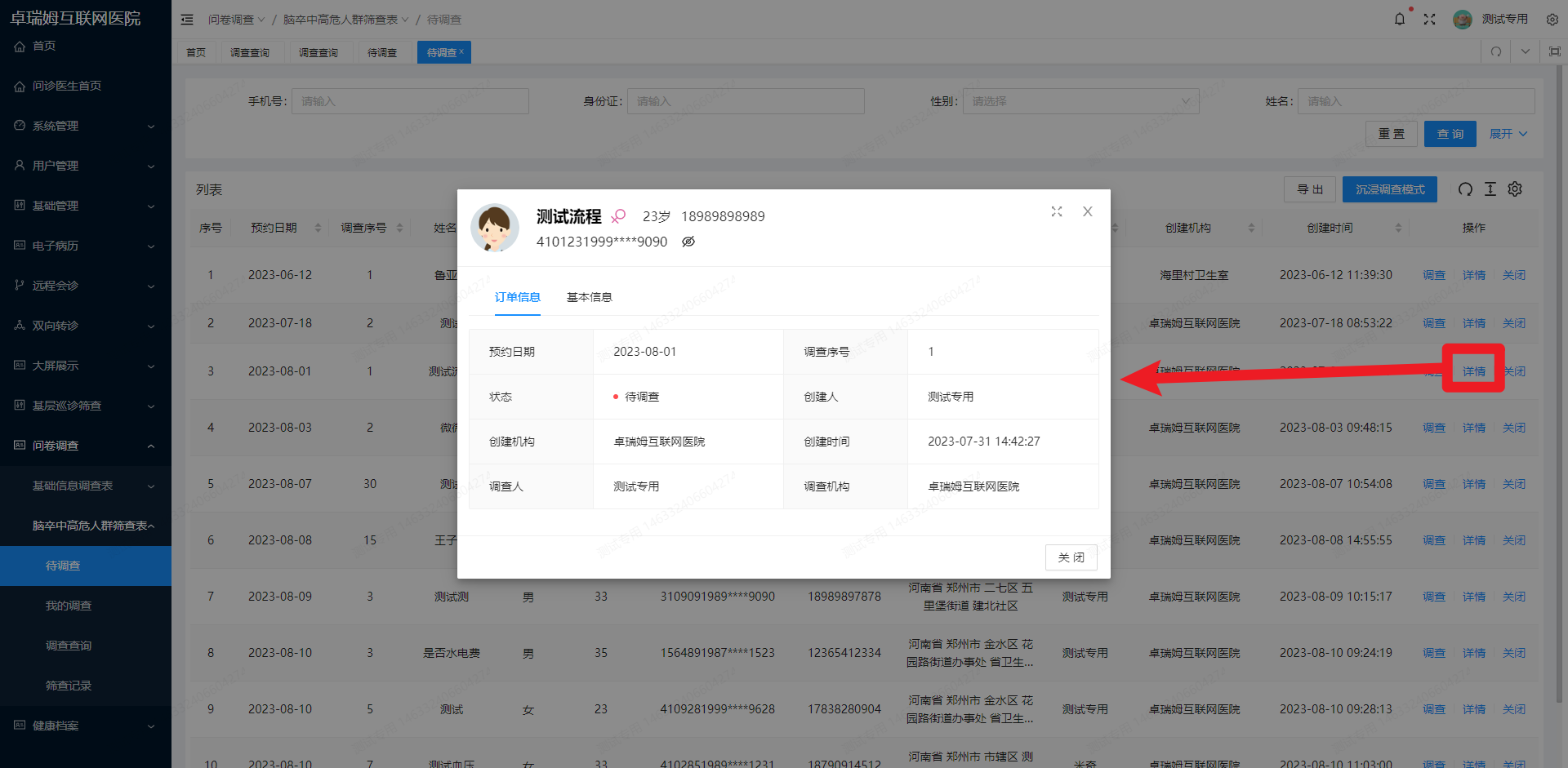
Task: Adjust row density using the line-height icon
Action: click(x=1490, y=189)
